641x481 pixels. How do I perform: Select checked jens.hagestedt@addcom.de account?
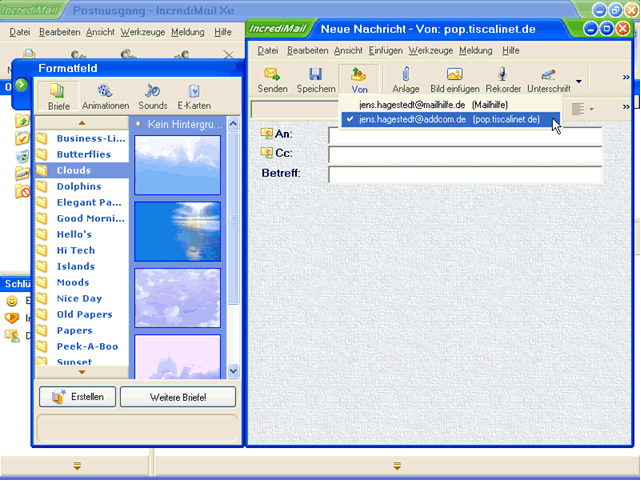[450, 120]
